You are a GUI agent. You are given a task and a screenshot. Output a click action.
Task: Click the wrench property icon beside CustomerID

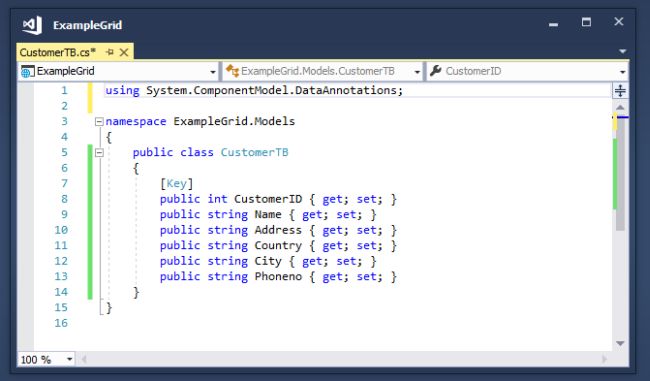point(435,70)
